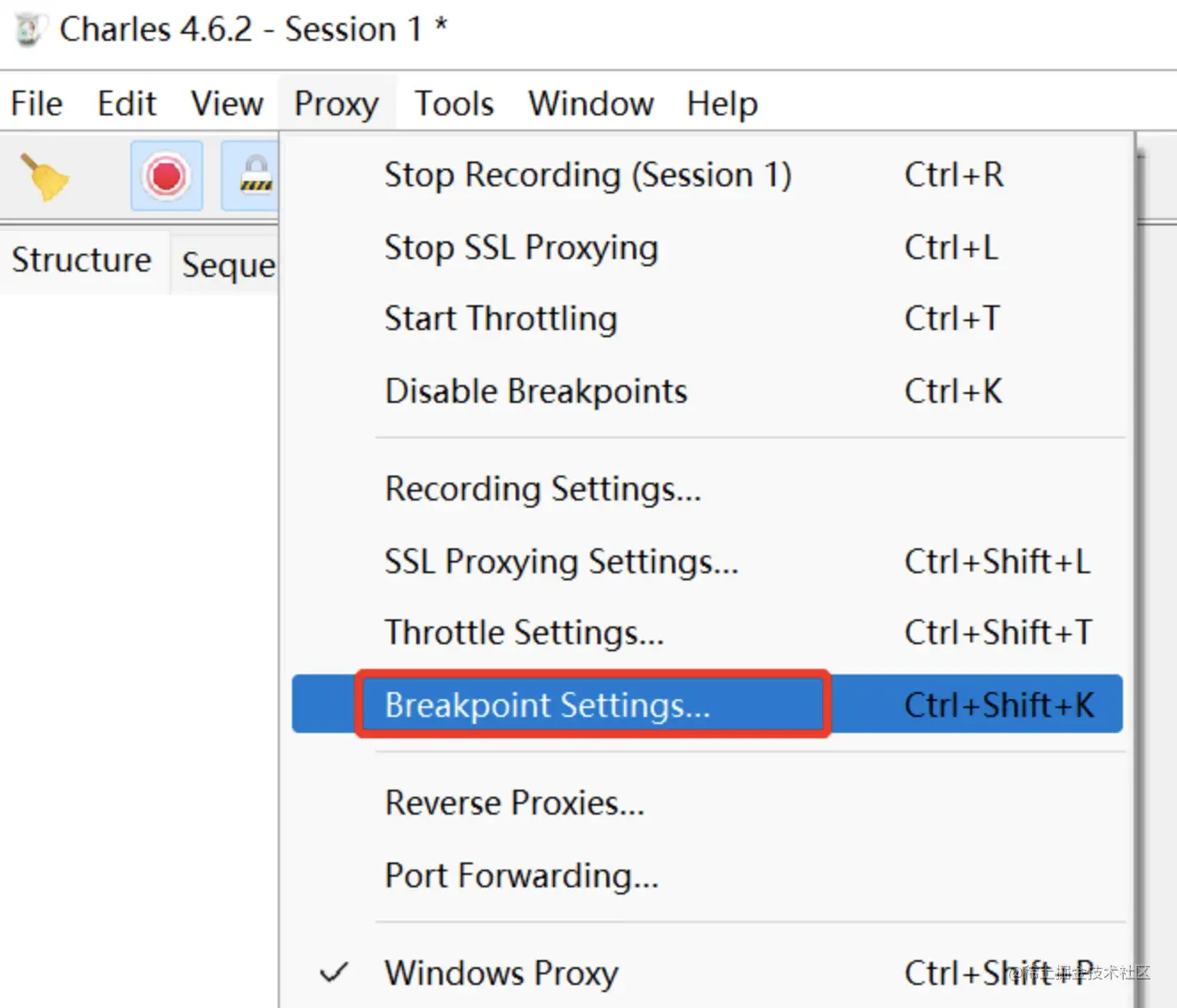This screenshot has width=1177, height=1008.
Task: Open the View menu
Action: (227, 104)
